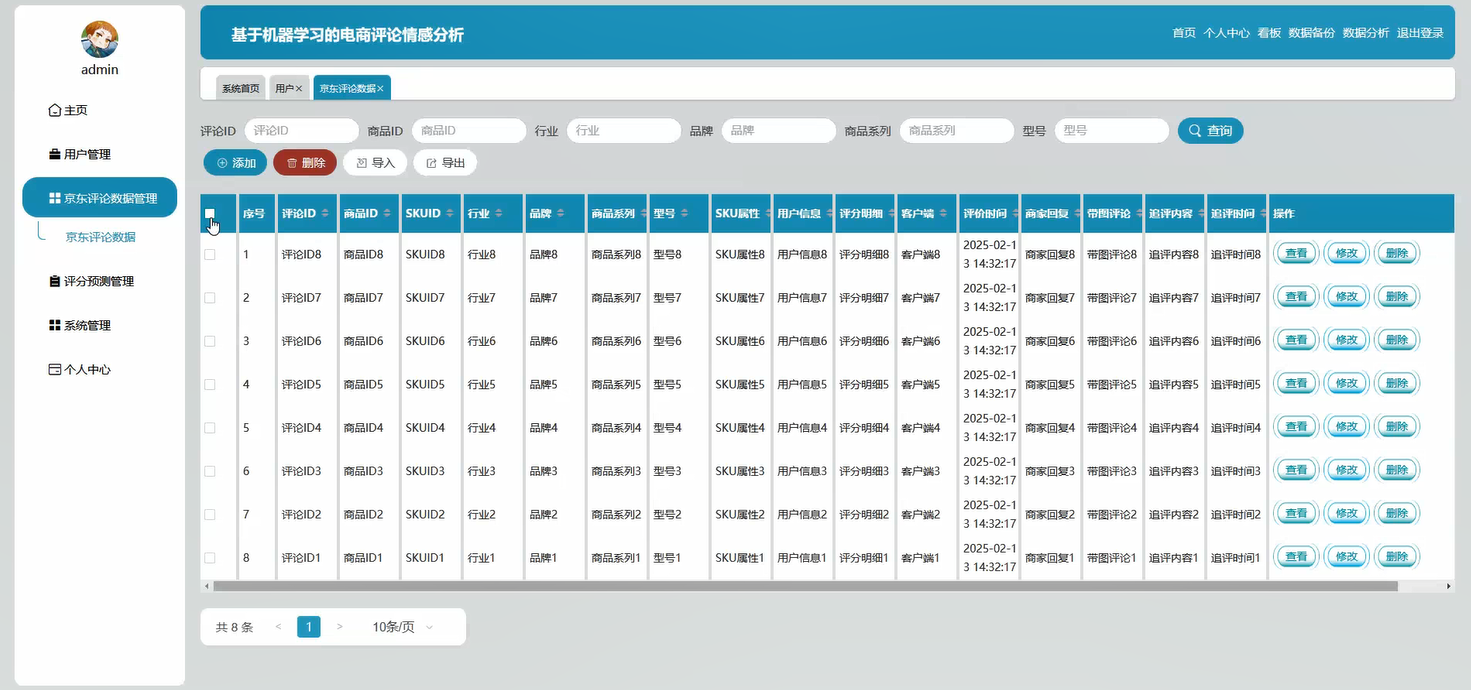Image resolution: width=1471 pixels, height=690 pixels.
Task: Sort by the 商品系列 column arrows
Action: (643, 214)
